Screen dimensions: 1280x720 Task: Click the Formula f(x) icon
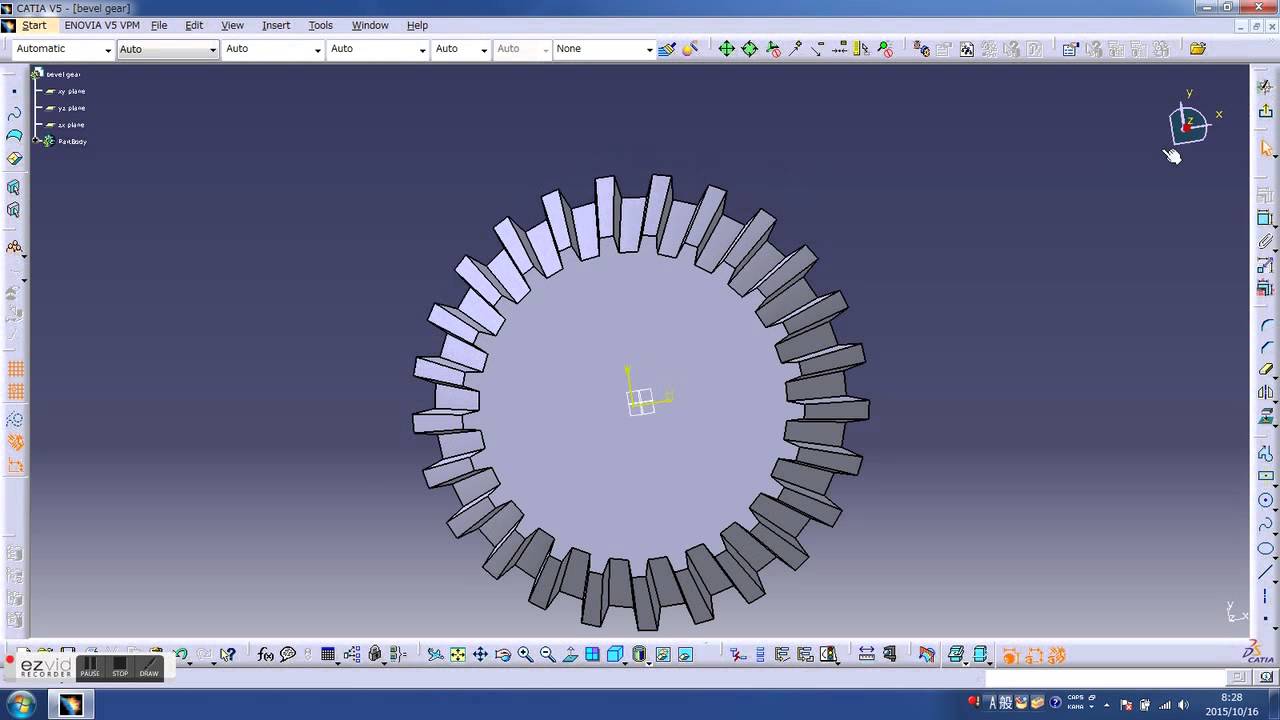tap(265, 655)
